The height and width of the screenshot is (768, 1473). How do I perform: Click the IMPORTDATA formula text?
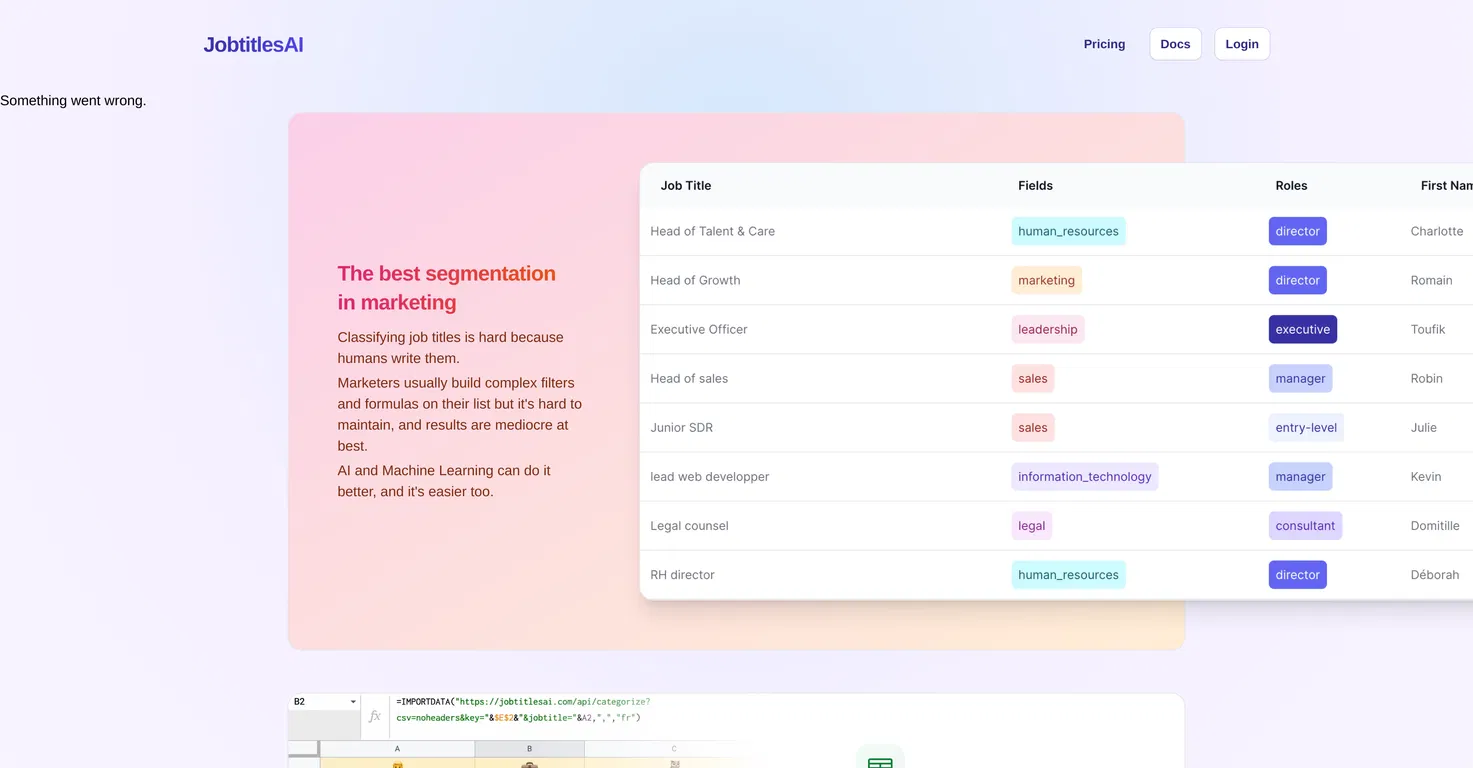coord(523,709)
